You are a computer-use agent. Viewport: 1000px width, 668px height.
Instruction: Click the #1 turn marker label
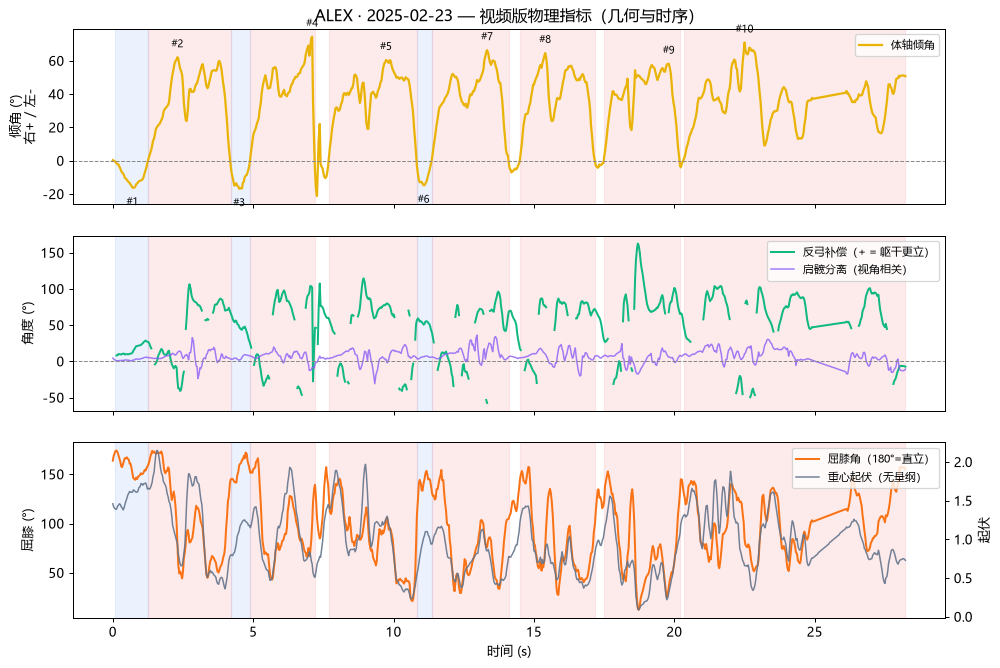(x=132, y=201)
